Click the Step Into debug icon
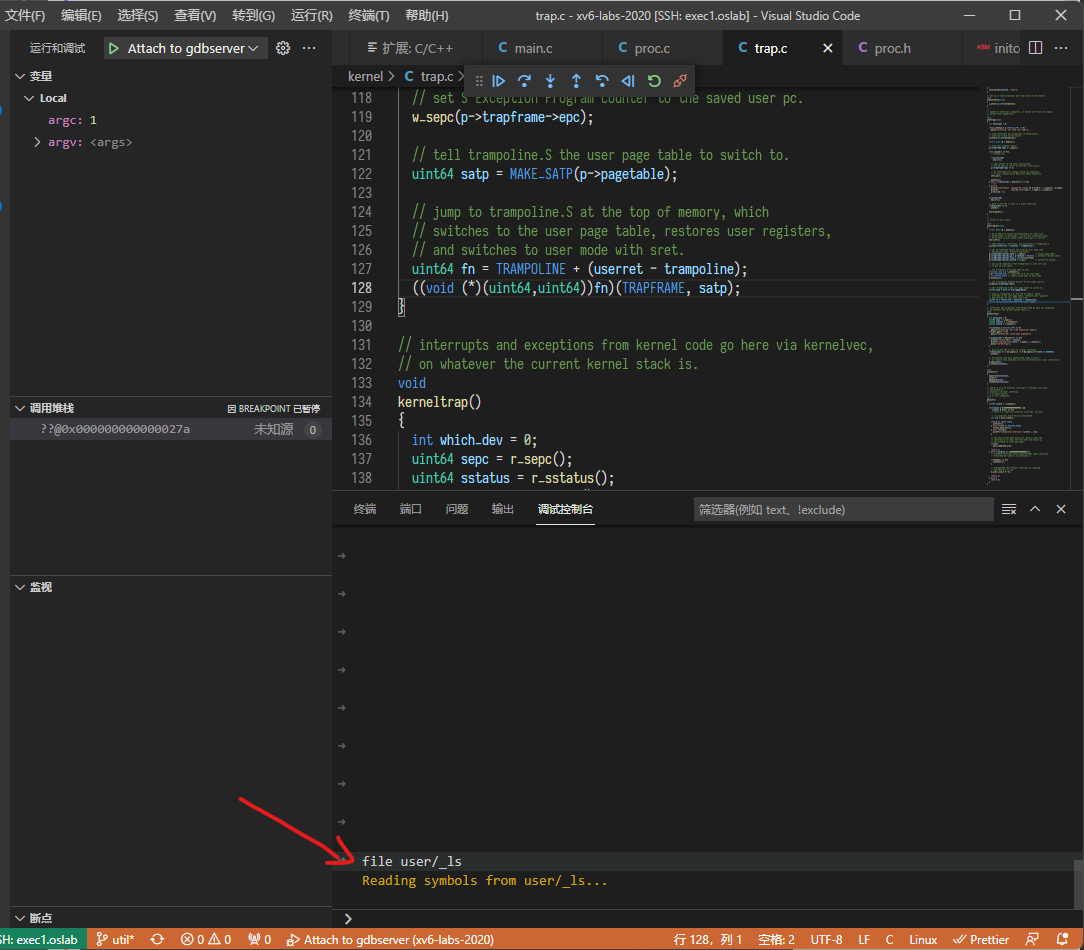This screenshot has width=1084, height=950. click(x=550, y=81)
